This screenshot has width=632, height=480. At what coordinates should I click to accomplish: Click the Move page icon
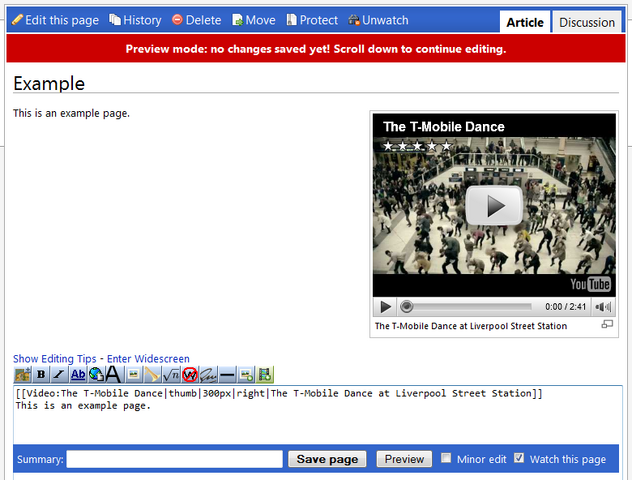[237, 20]
